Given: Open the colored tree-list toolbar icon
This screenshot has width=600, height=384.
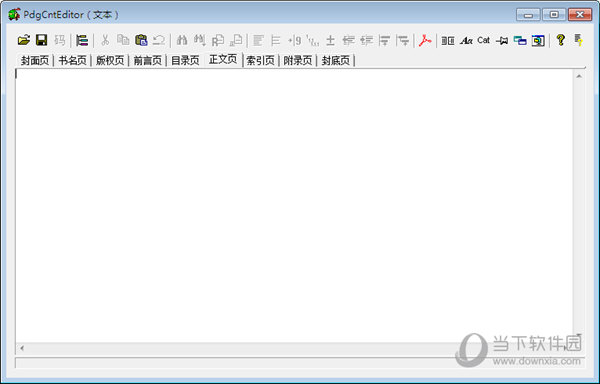Looking at the screenshot, I should coord(82,40).
